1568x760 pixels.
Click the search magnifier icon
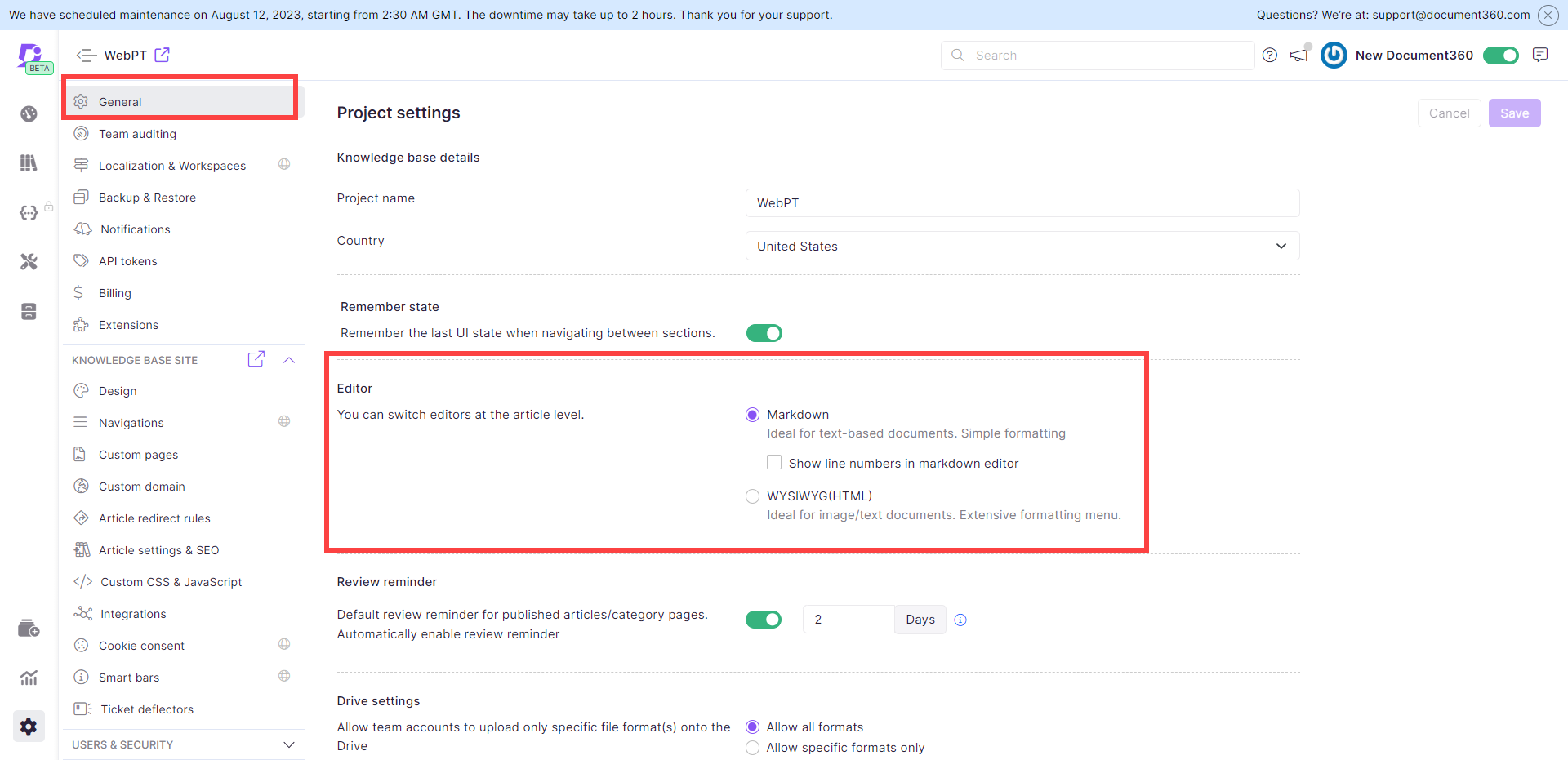(958, 55)
